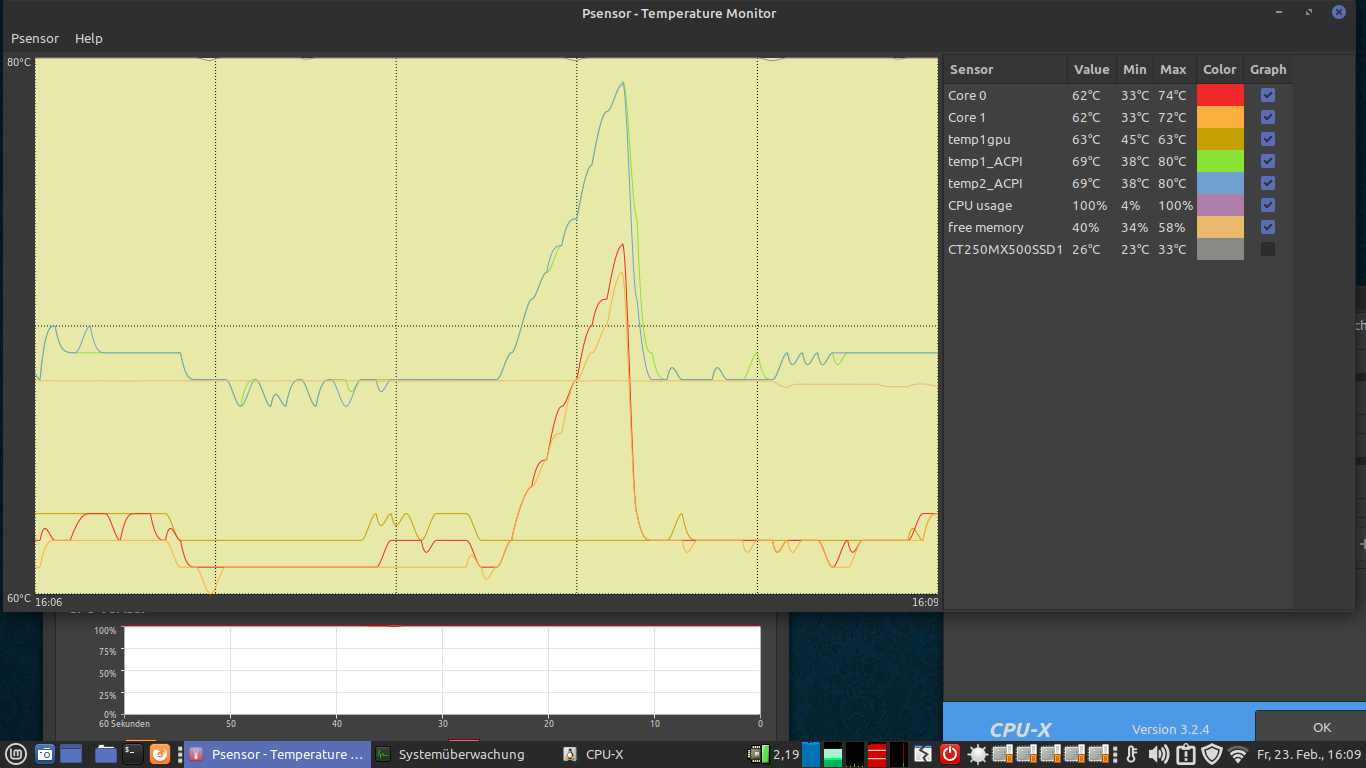Change the blue temp2_ACPI color swatch
This screenshot has height=768, width=1366.
pyautogui.click(x=1220, y=183)
